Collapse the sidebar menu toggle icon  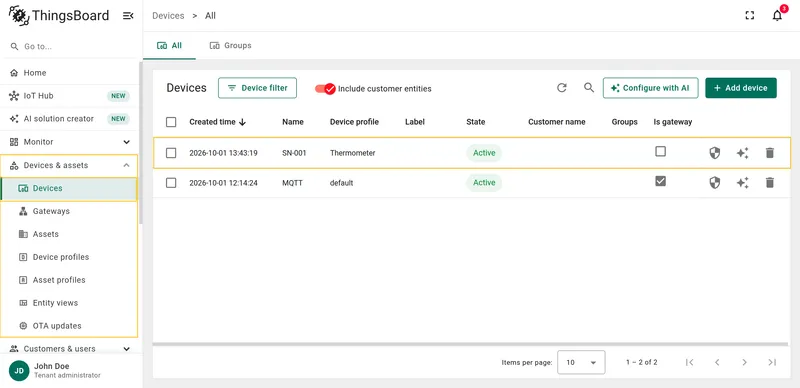[x=128, y=16]
